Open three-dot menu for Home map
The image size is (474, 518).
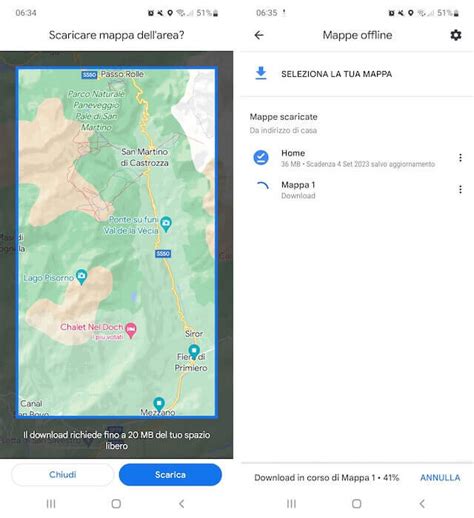pos(460,158)
